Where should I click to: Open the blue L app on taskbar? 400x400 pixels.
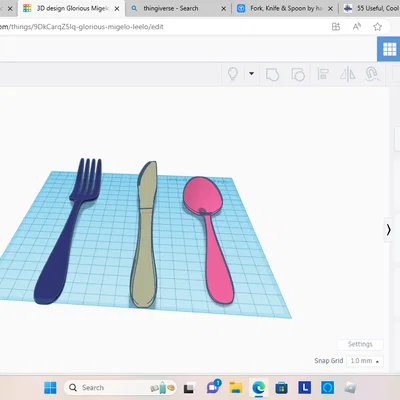click(305, 387)
